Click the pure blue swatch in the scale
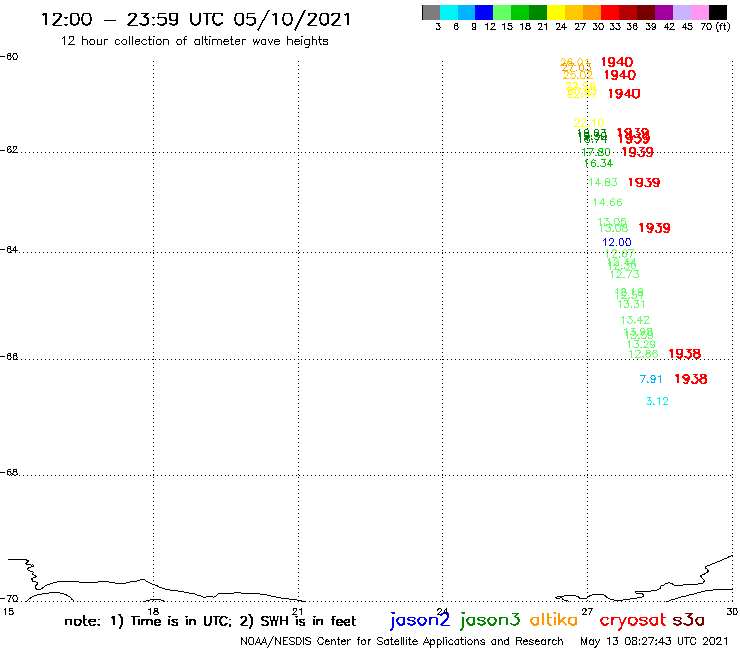Image resolution: width=740 pixels, height=650 pixels. click(484, 13)
